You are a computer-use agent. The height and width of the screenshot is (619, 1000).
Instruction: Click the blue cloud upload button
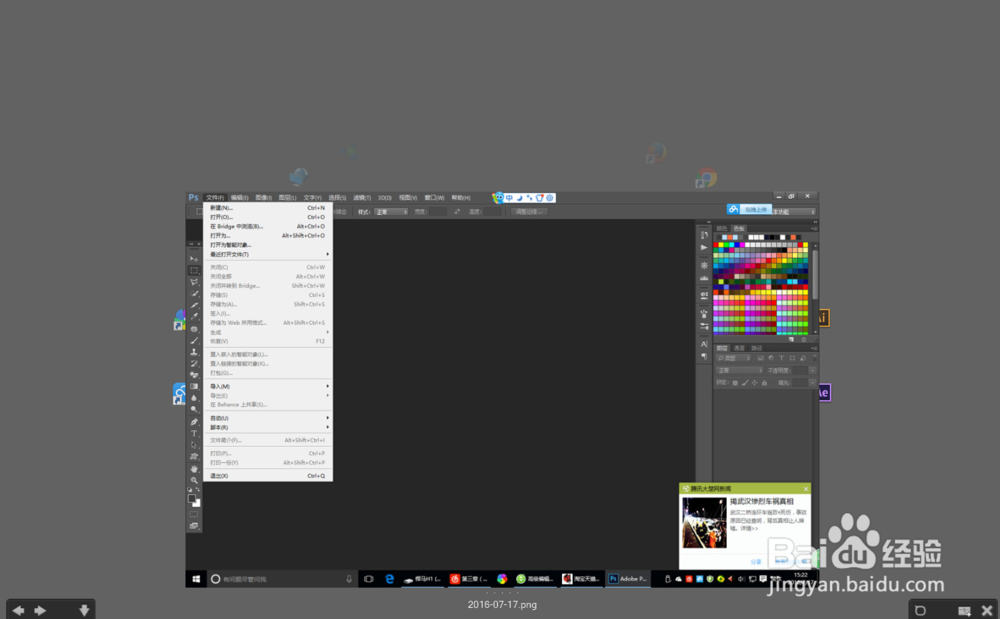tap(749, 209)
